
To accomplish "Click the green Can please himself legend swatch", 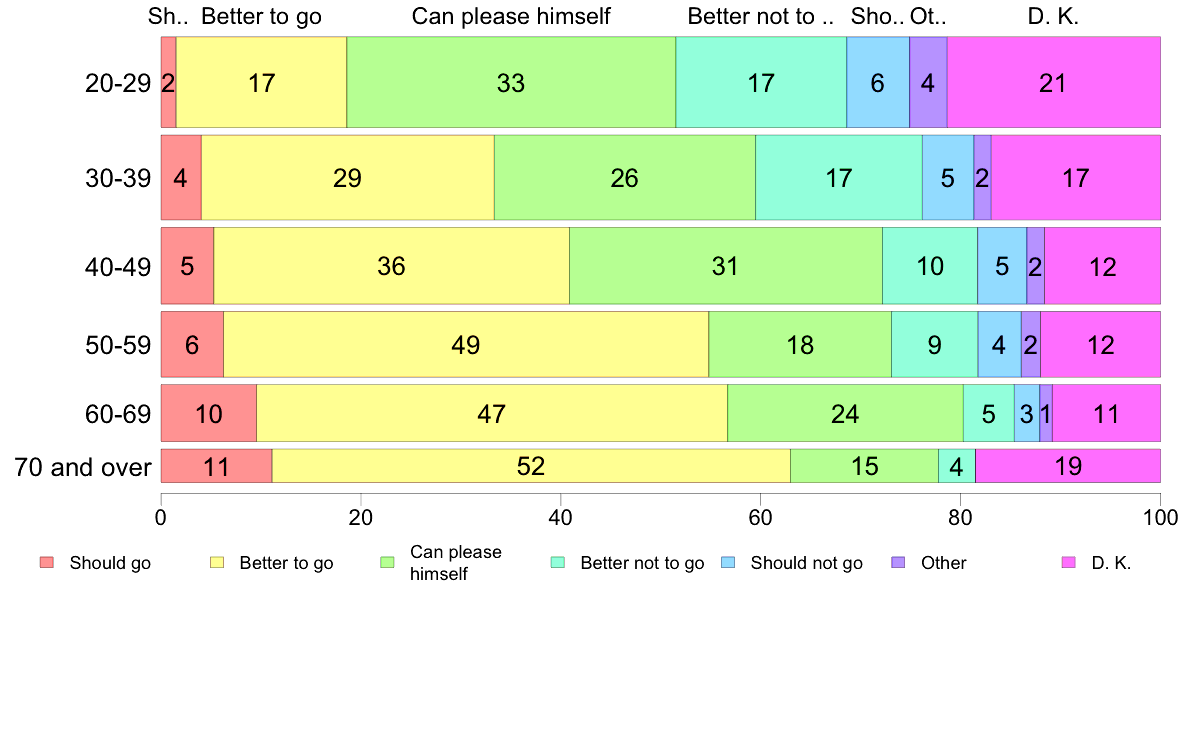I will (x=388, y=563).
